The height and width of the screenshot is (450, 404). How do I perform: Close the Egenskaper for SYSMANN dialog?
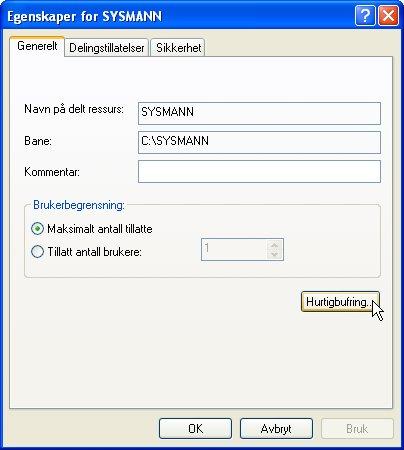click(388, 15)
